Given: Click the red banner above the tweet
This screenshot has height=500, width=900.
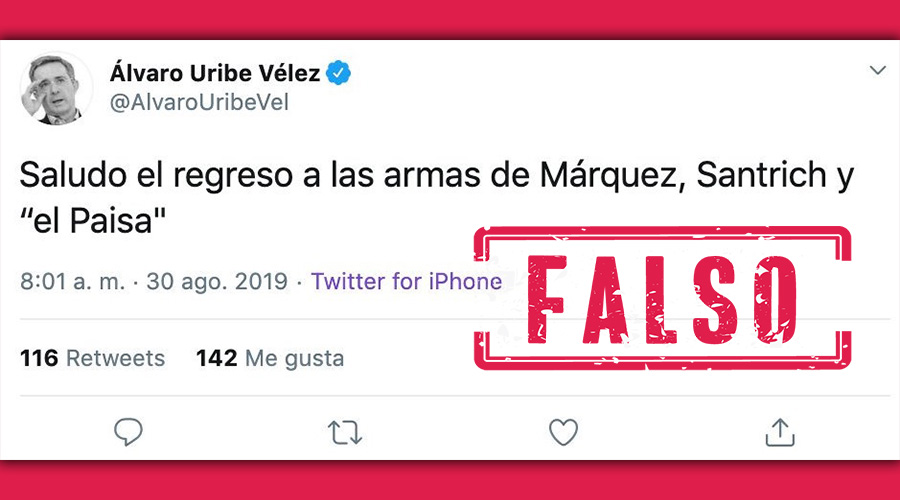Looking at the screenshot, I should coord(450,20).
